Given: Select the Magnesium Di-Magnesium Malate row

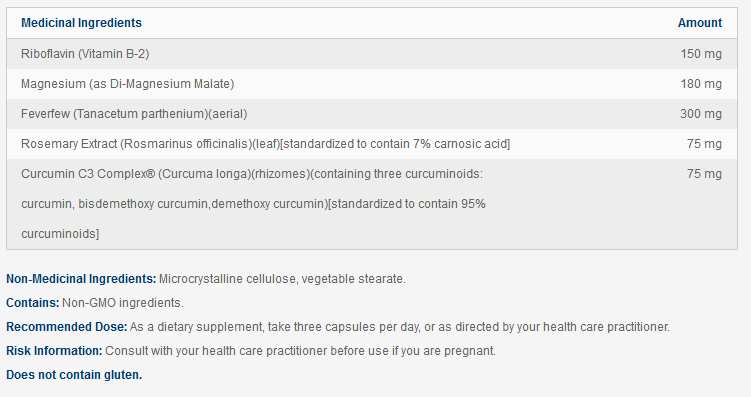Looking at the screenshot, I should click(372, 84).
